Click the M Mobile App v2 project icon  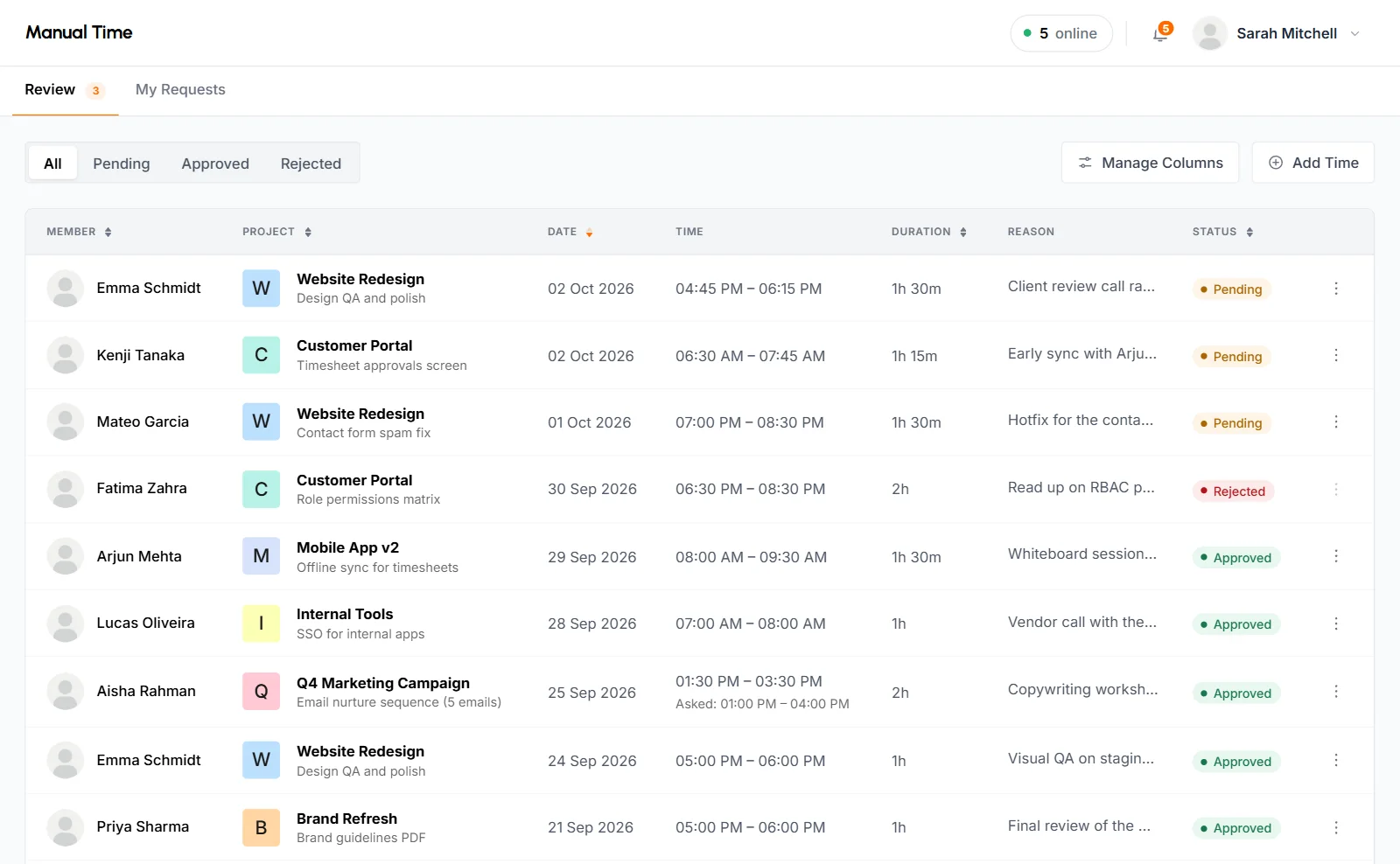coord(261,556)
